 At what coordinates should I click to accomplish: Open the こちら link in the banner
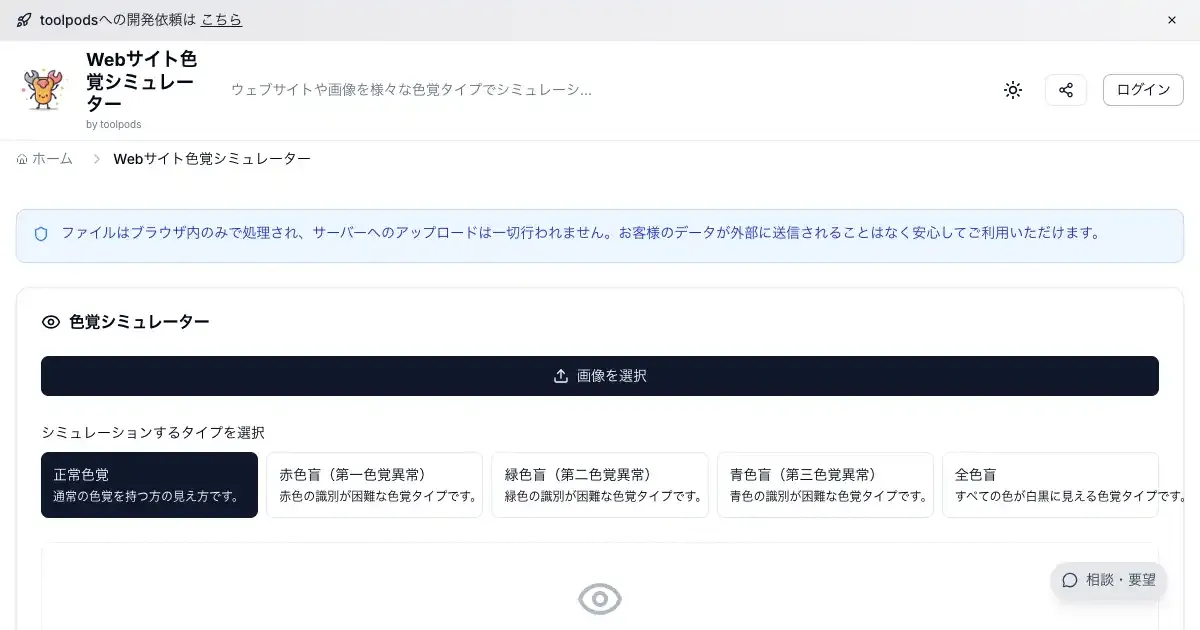coord(221,20)
